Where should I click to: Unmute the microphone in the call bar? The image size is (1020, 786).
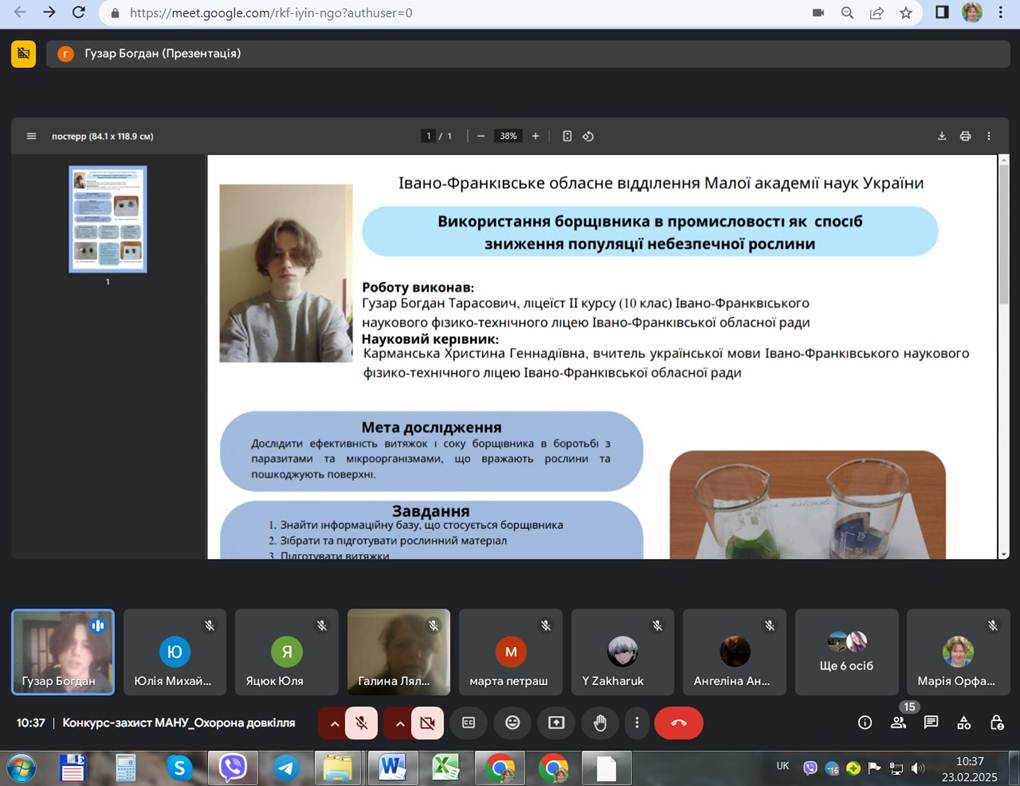click(362, 723)
